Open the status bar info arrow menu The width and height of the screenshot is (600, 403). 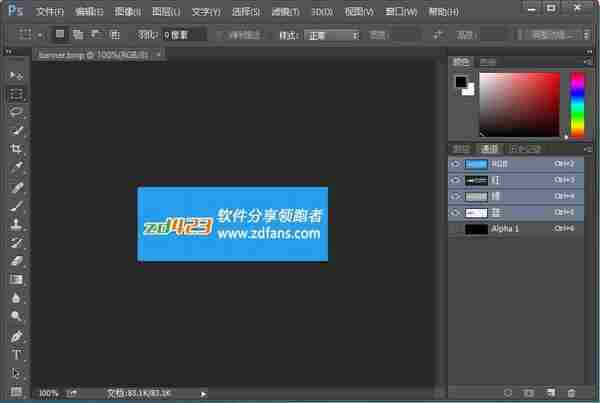(204, 393)
